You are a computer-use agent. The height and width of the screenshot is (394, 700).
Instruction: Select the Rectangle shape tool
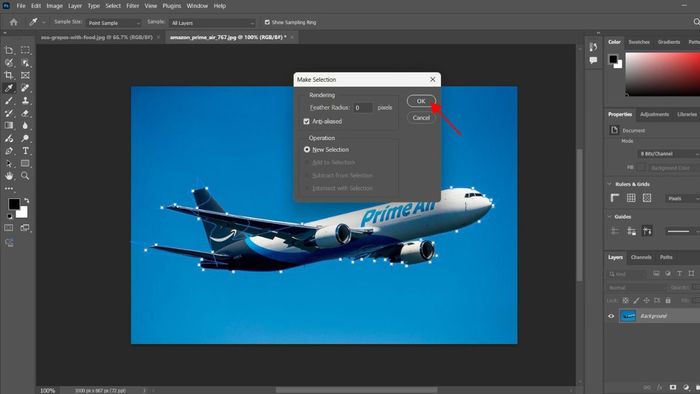point(25,163)
